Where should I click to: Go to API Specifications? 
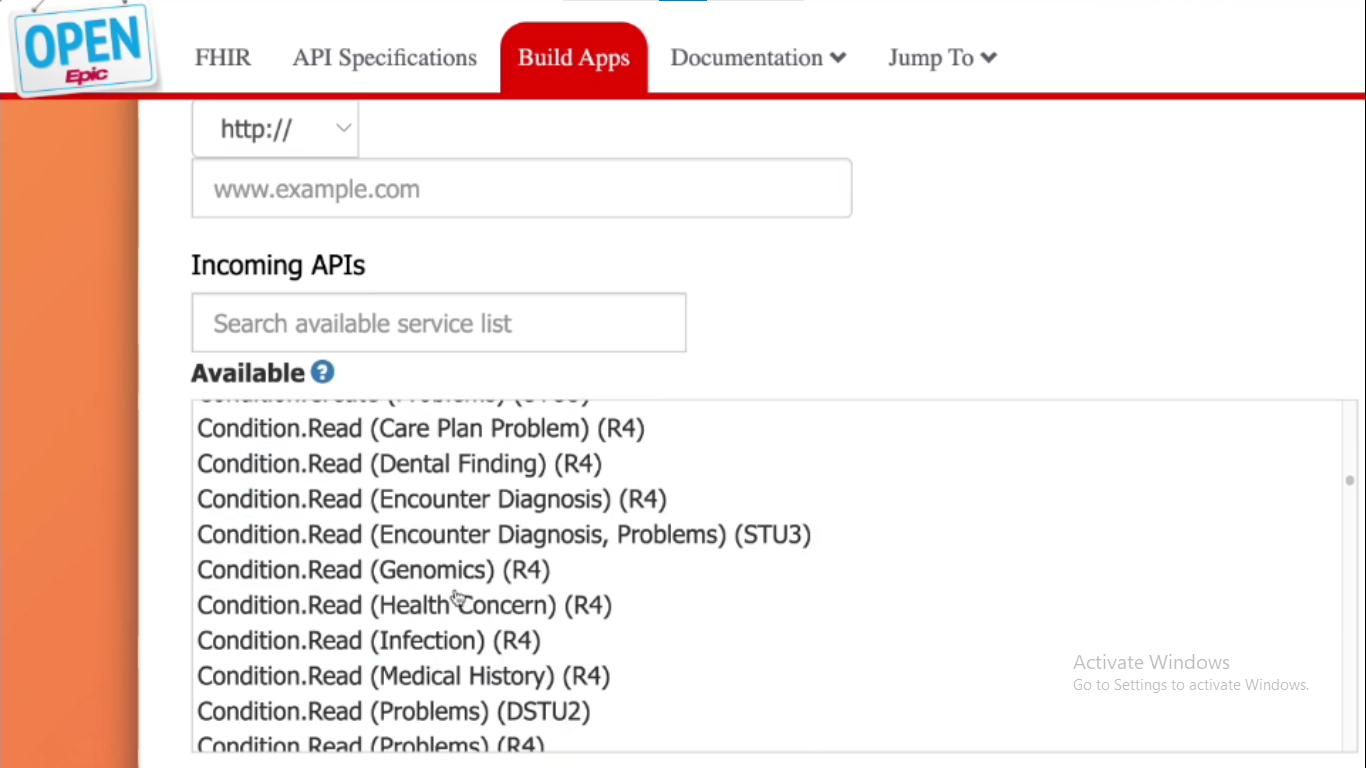click(x=385, y=58)
